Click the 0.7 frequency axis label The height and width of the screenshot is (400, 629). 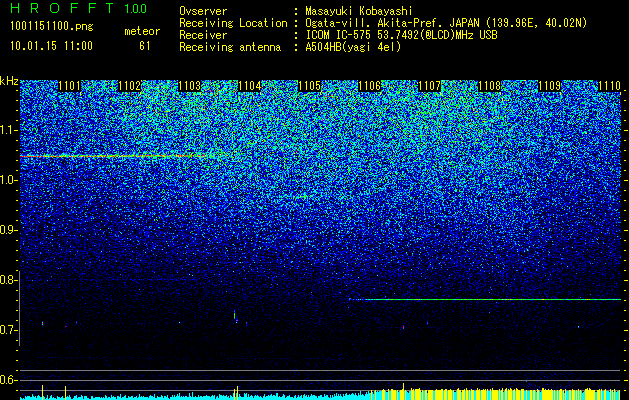(x=8, y=330)
